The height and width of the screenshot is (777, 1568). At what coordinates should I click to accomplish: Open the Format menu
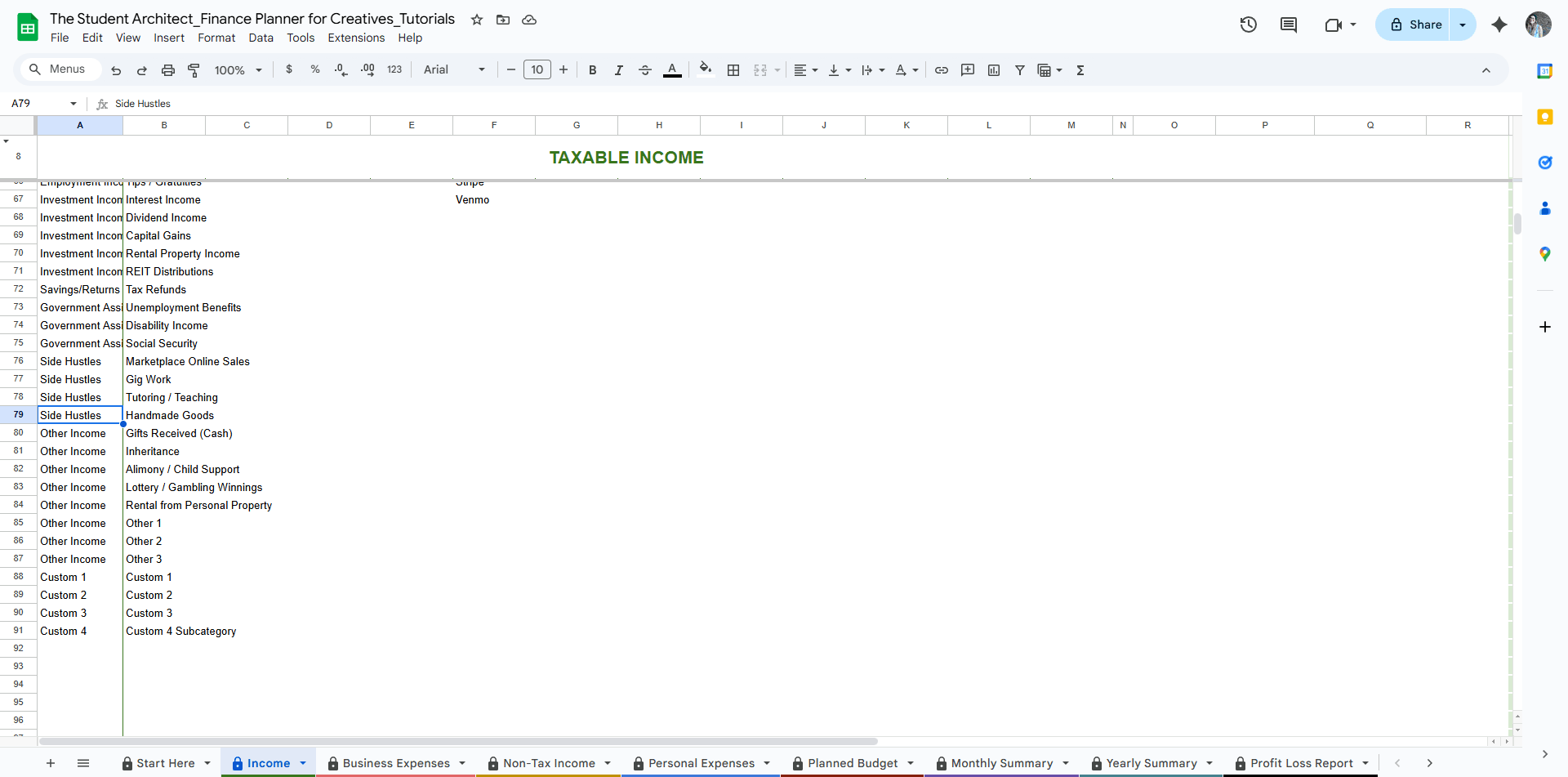pyautogui.click(x=216, y=38)
